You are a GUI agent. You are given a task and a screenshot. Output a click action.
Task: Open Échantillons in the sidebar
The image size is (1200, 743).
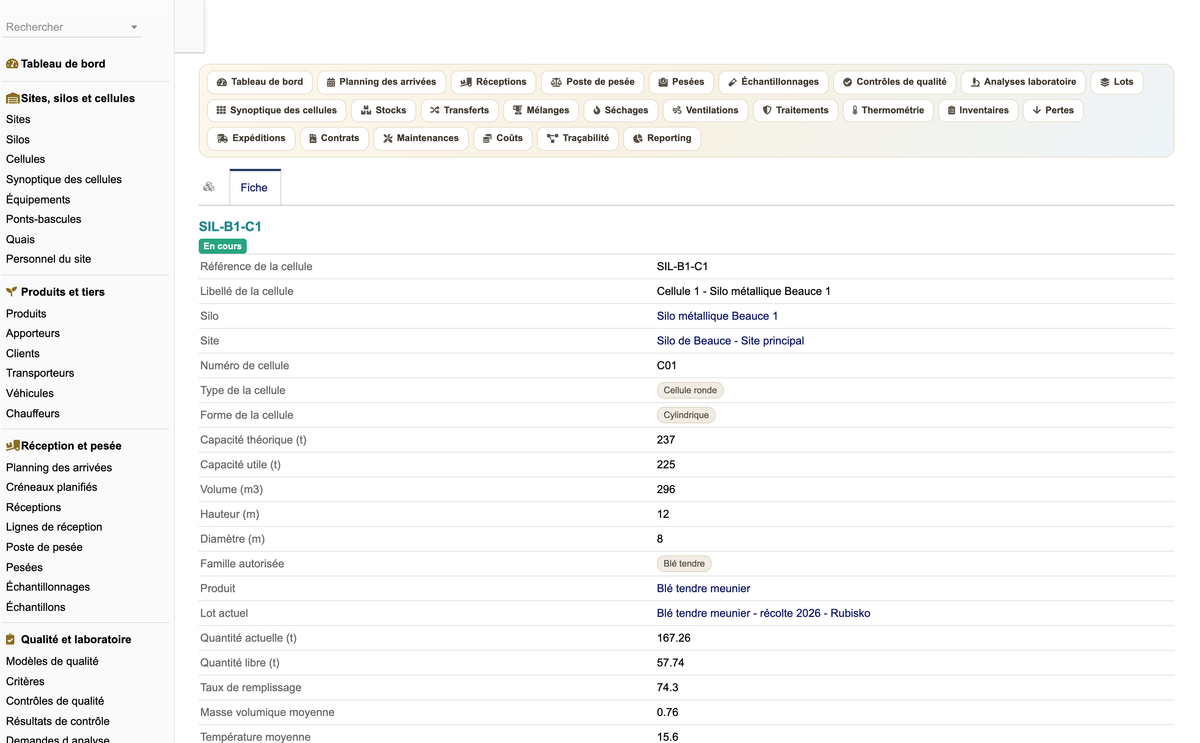[36, 607]
